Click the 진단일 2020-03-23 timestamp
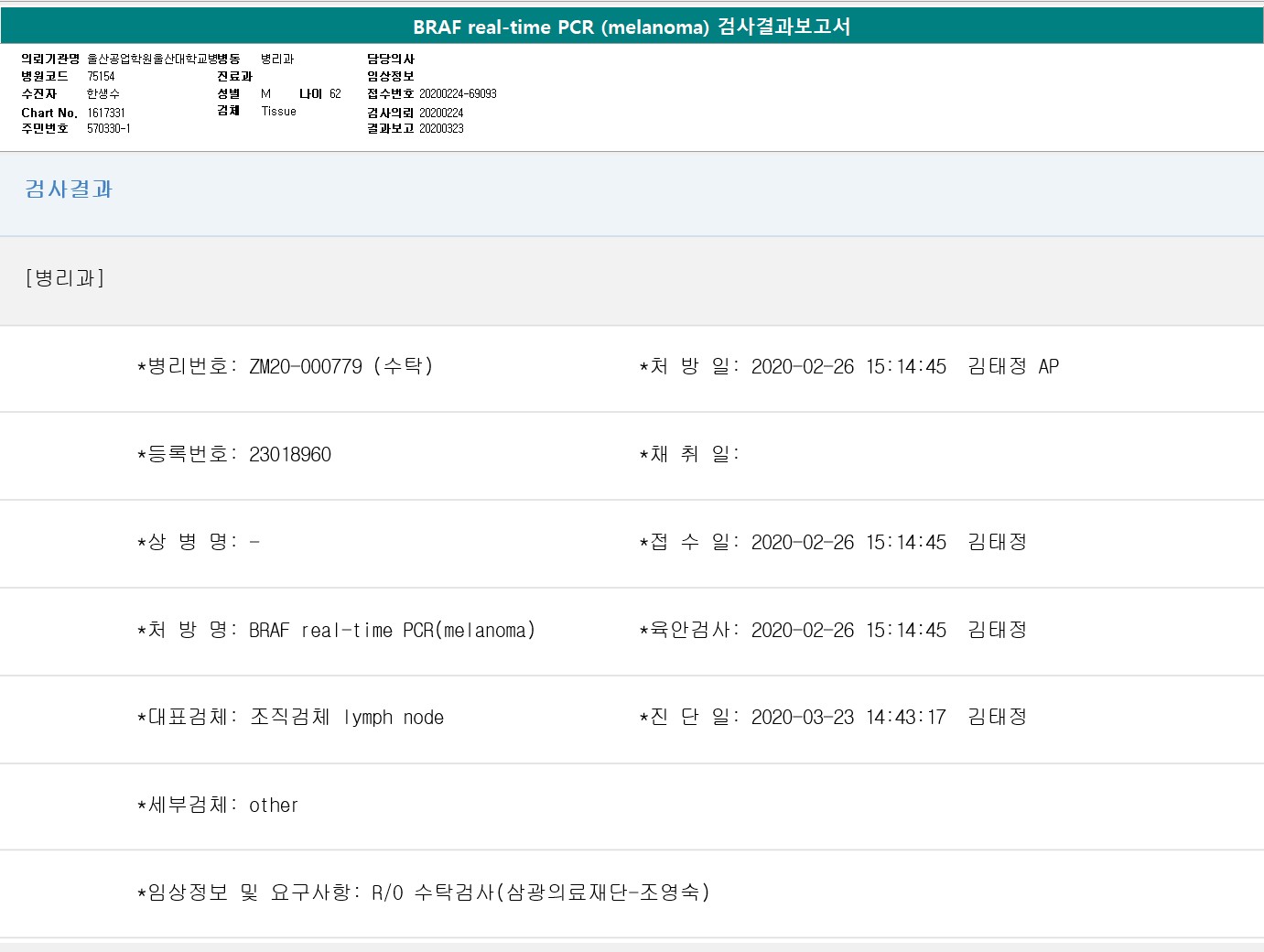1264x952 pixels. click(x=848, y=718)
